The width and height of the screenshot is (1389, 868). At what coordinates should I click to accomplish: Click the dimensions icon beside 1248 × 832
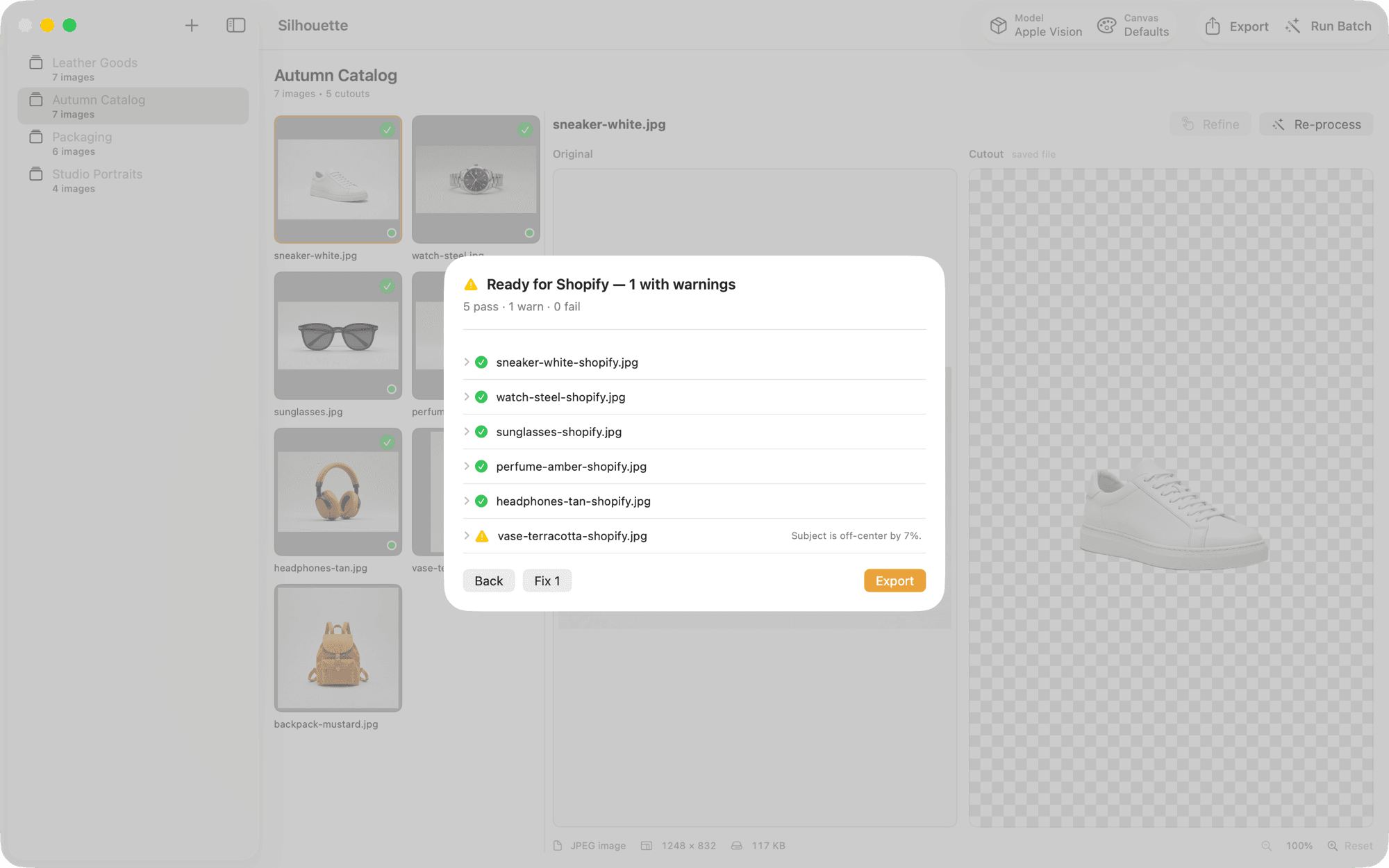[647, 846]
